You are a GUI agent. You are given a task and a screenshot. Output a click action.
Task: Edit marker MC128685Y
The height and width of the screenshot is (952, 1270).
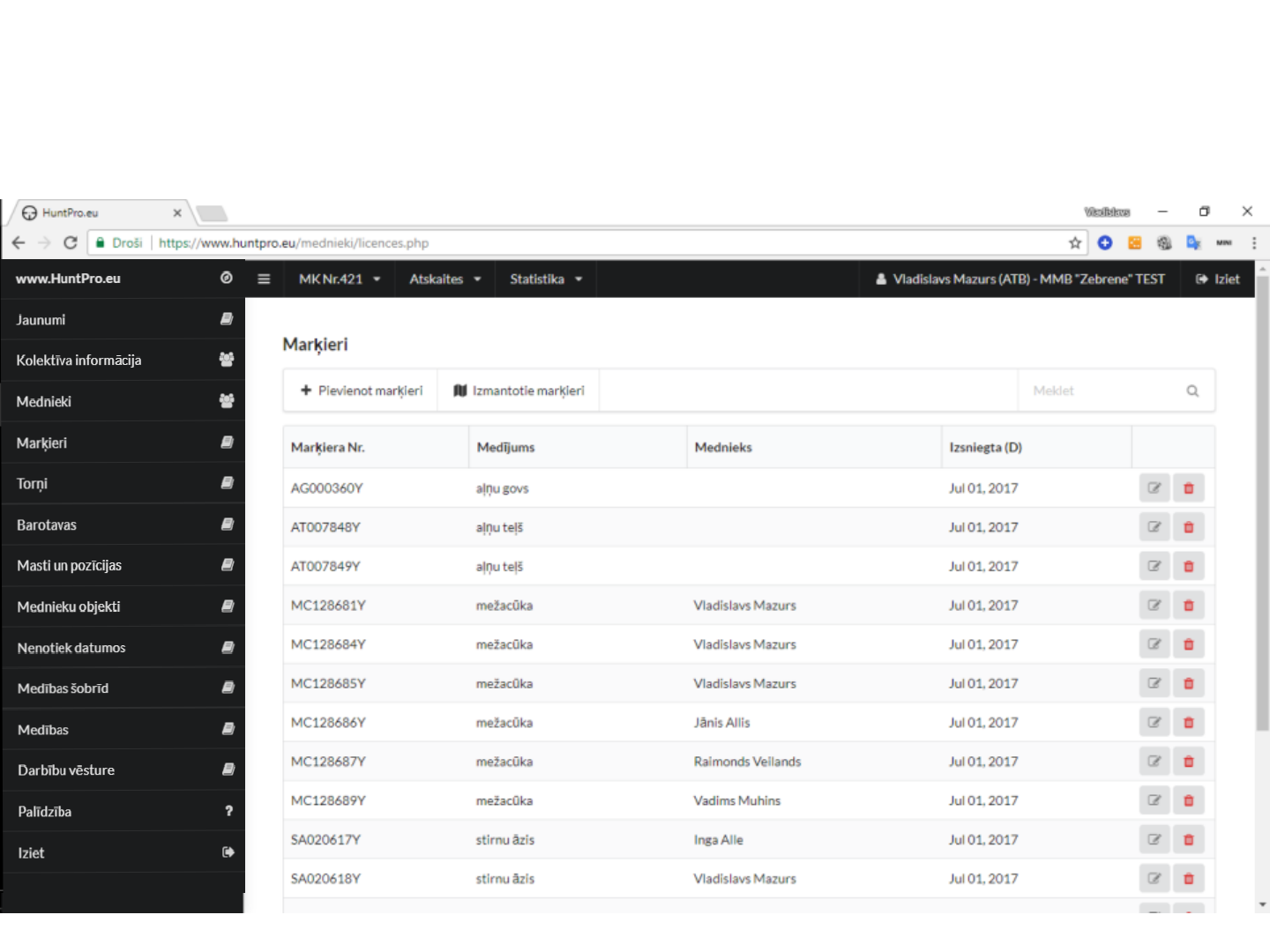point(1154,683)
